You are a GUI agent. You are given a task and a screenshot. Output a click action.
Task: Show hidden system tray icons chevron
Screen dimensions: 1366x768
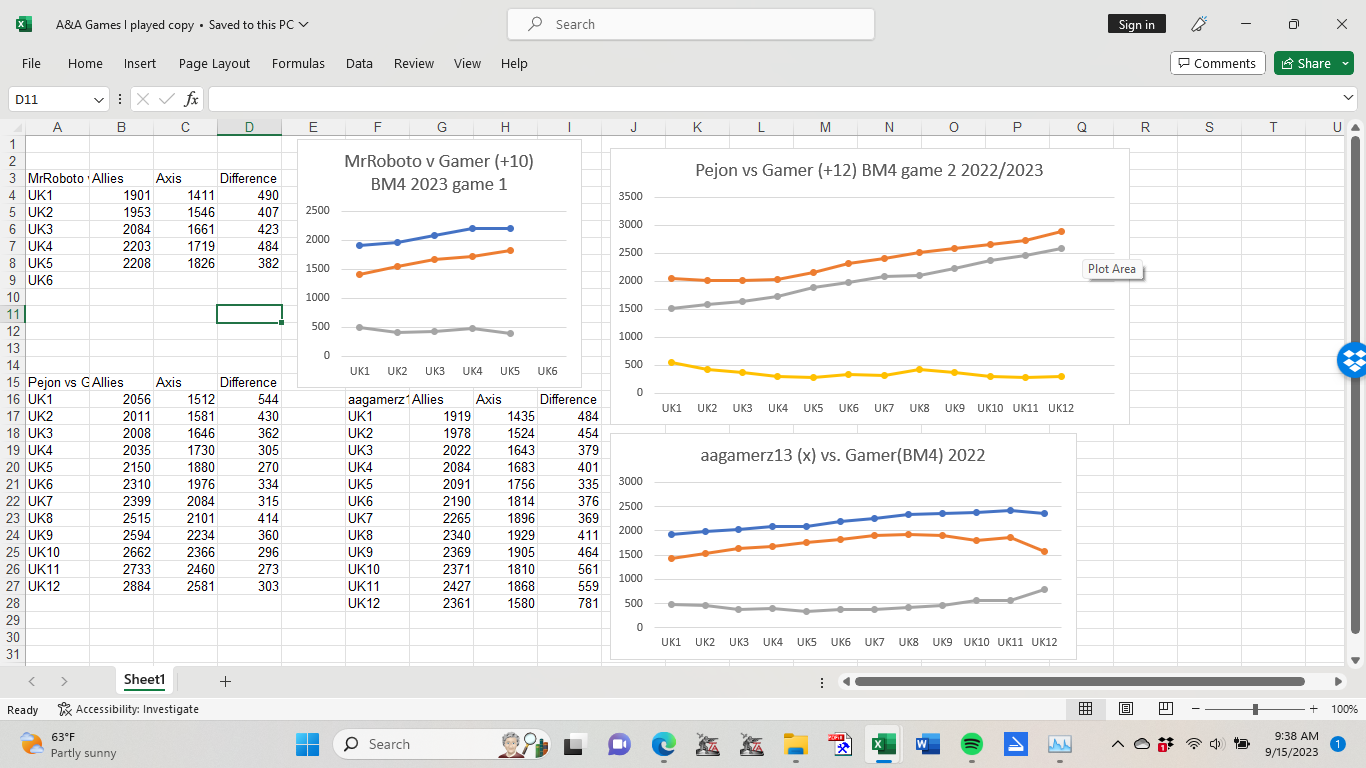pos(1118,744)
